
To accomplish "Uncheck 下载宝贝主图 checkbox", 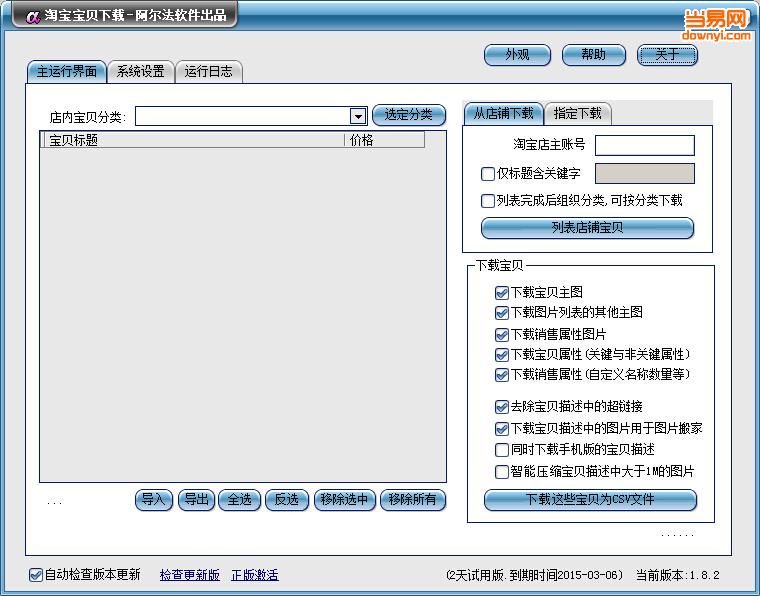I will (502, 293).
